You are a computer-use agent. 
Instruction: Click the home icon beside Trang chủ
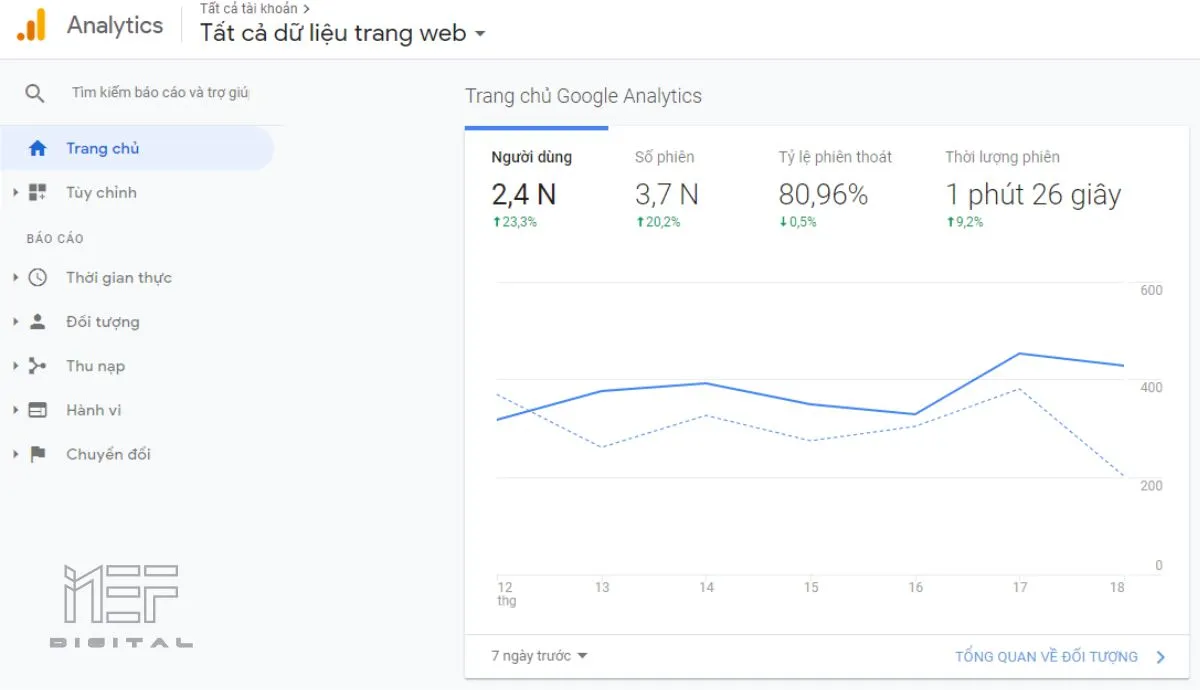38,148
